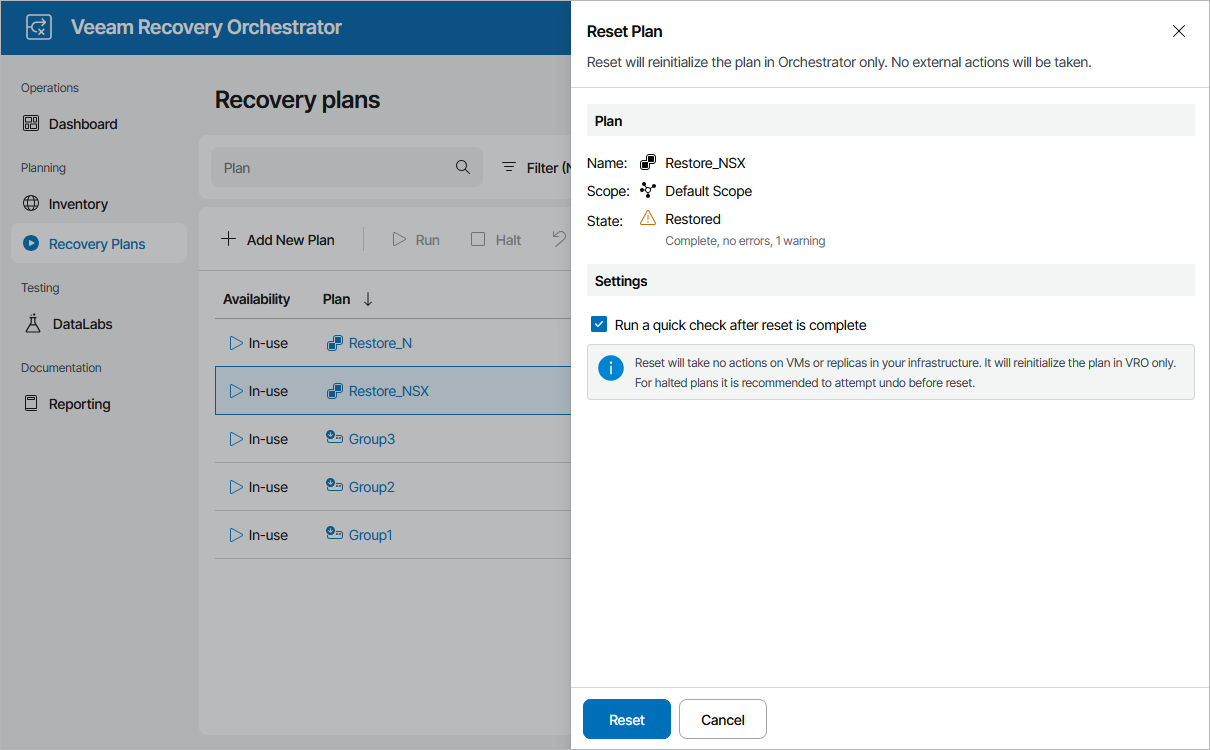Click the Run plan toolbar button
The image size is (1210, 750).
pos(416,240)
